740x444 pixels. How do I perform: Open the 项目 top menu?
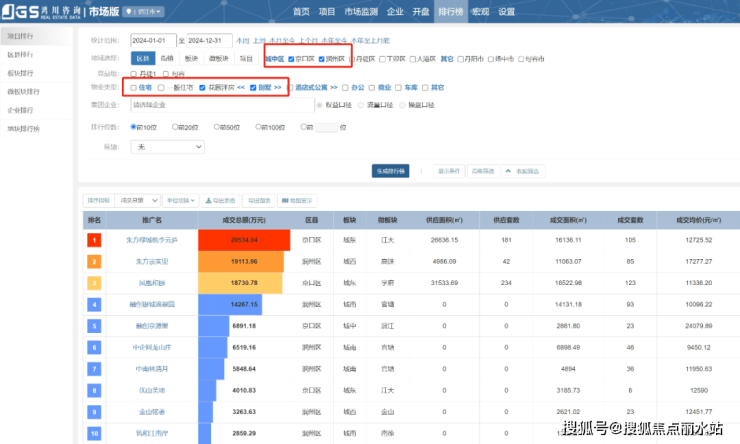(327, 12)
